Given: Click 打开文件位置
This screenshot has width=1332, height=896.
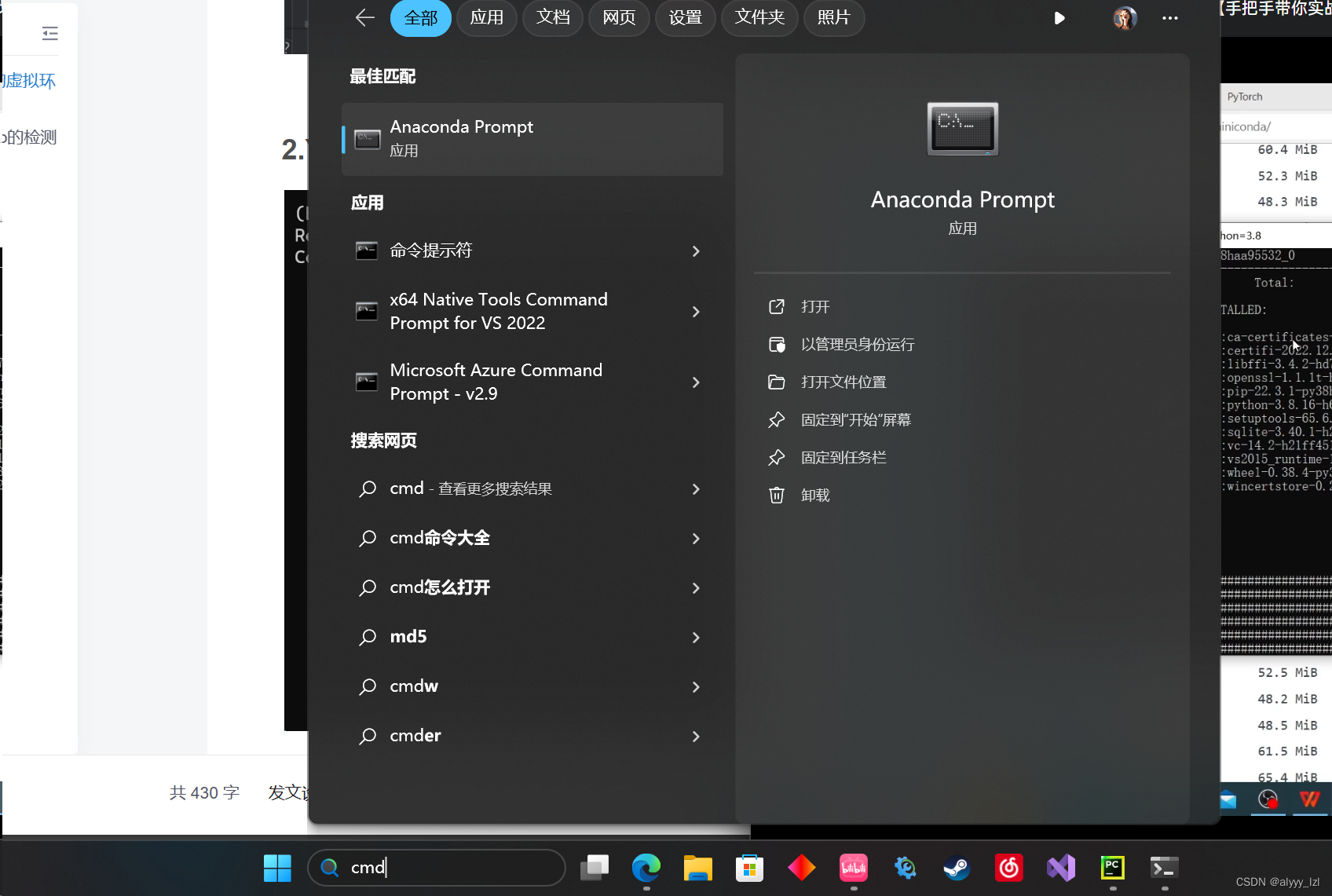Looking at the screenshot, I should point(843,382).
